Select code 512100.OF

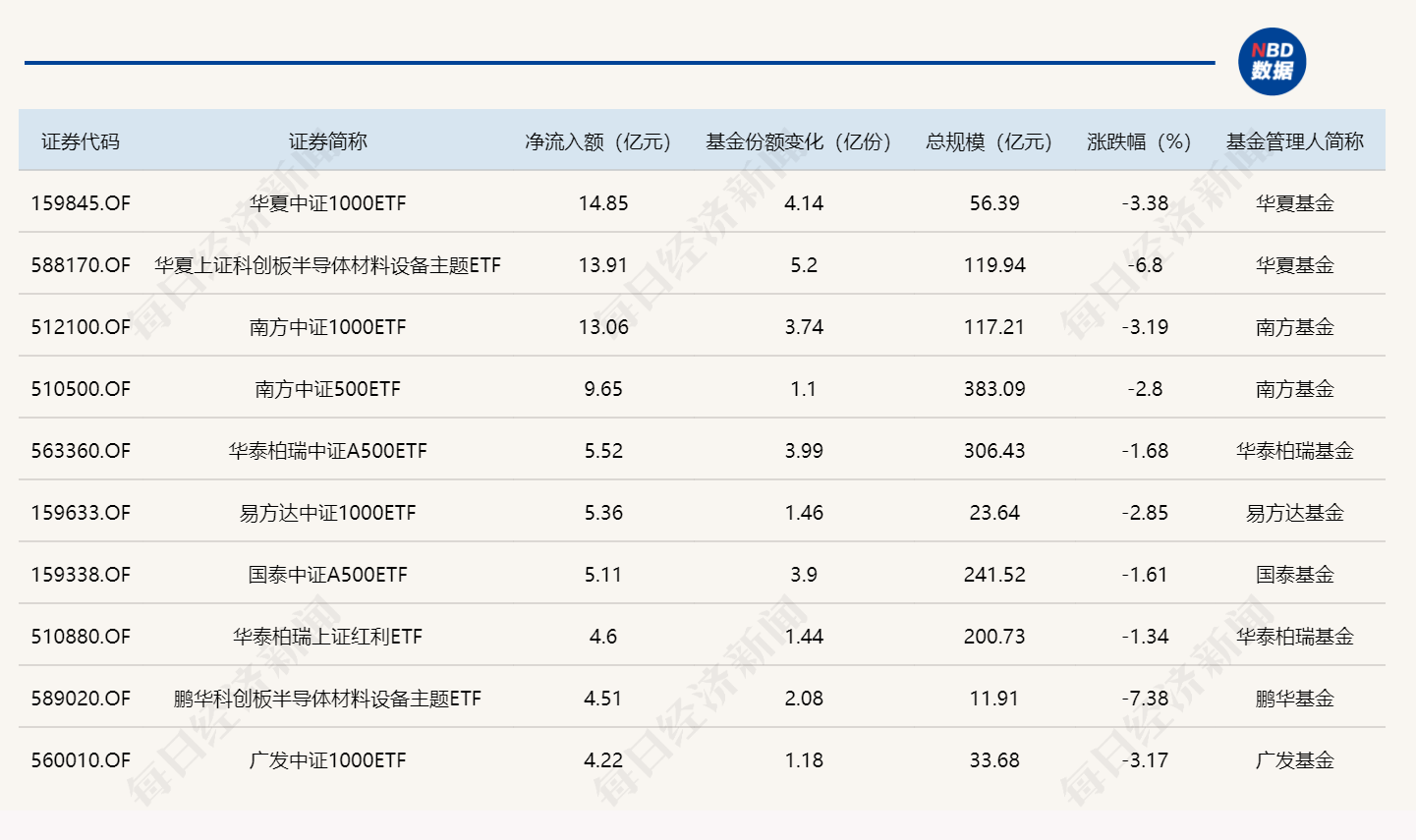click(81, 327)
